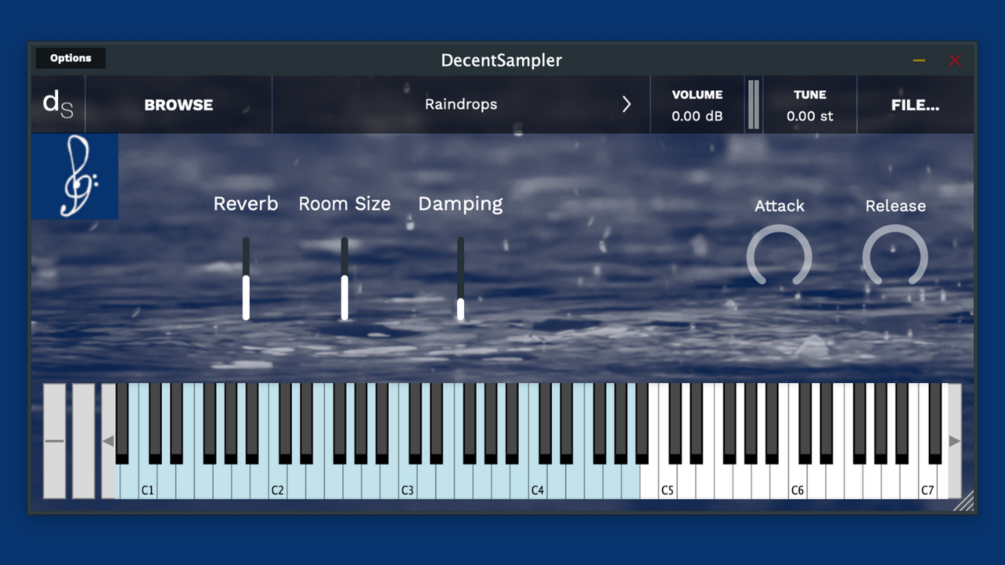The width and height of the screenshot is (1005, 565).
Task: Close the DecentSampler window
Action: coord(954,60)
